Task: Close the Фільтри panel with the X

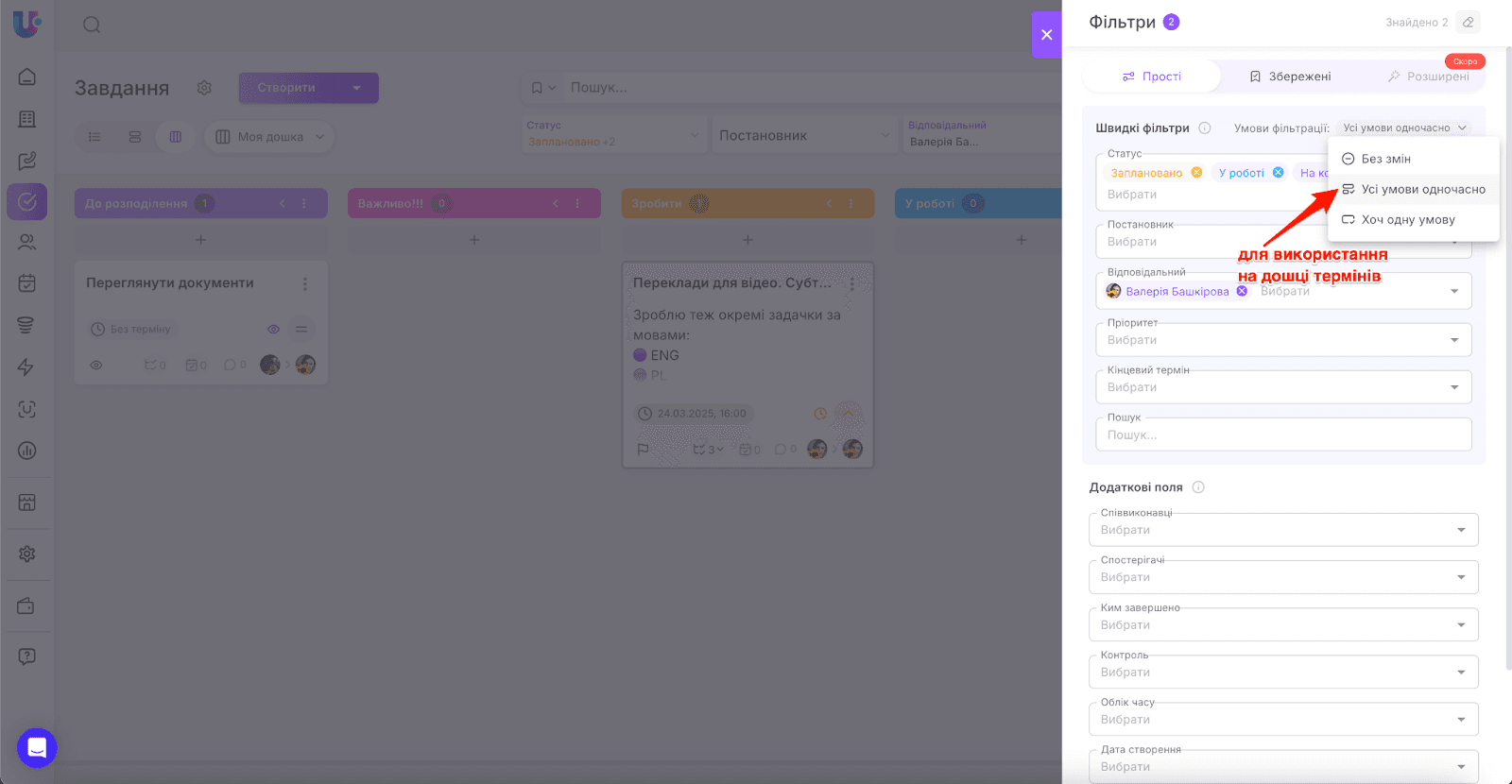Action: click(x=1047, y=35)
